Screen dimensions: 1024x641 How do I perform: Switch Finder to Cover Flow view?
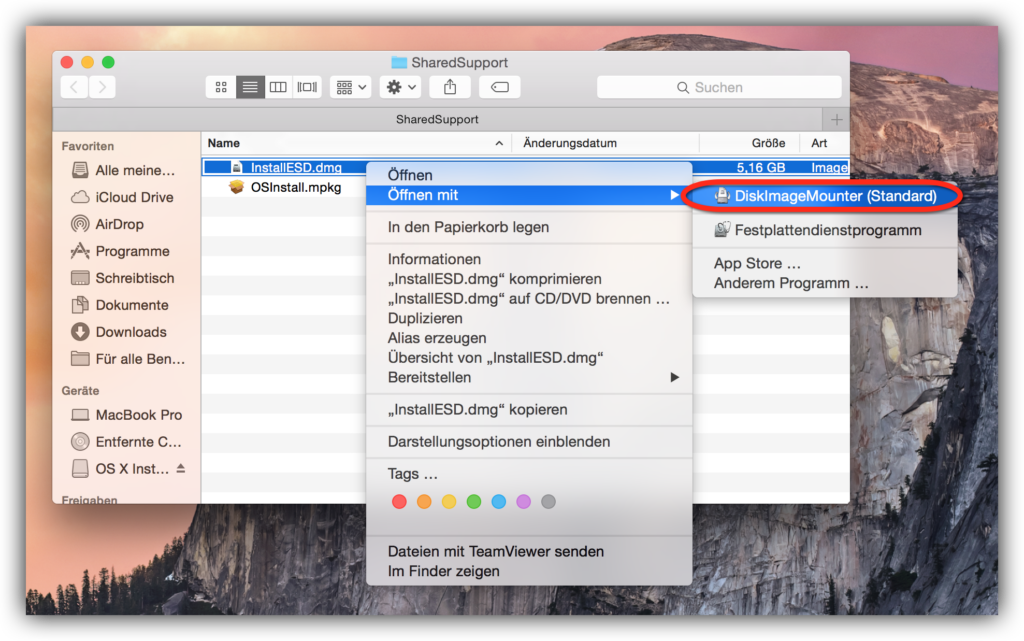tap(307, 87)
